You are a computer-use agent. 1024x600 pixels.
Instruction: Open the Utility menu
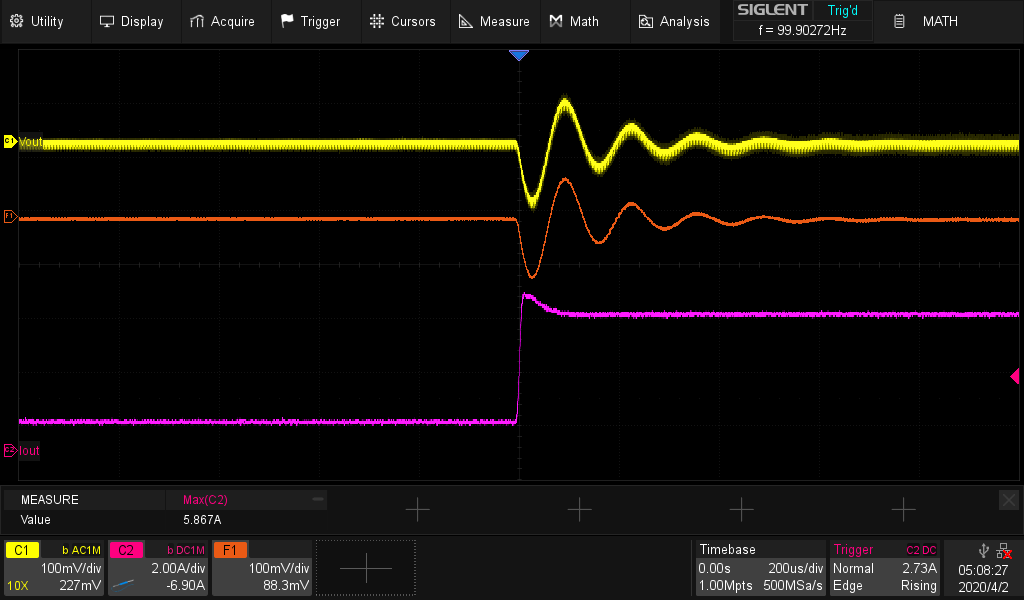[37, 21]
